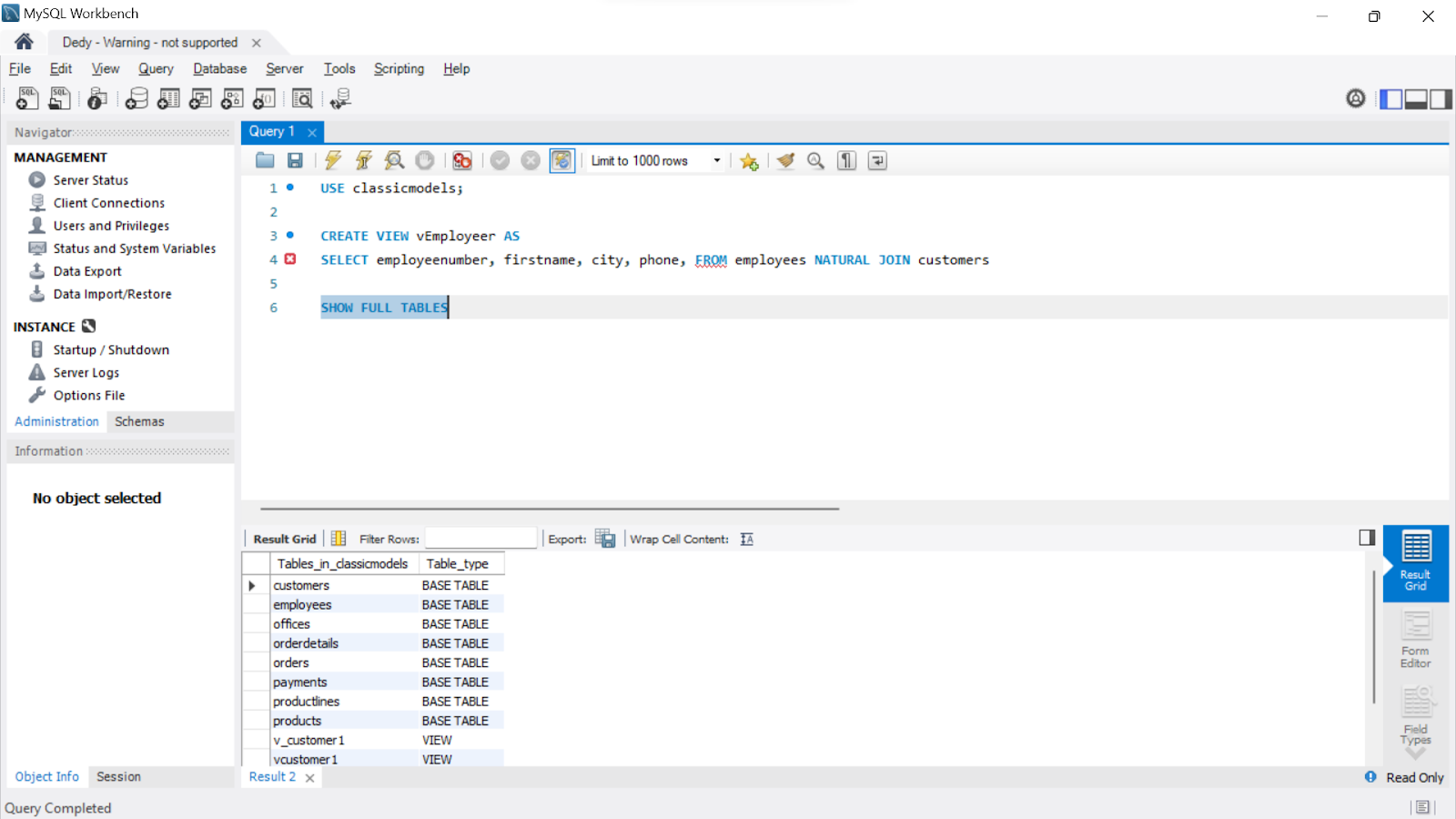Open SQL script file from main toolbar

[60, 98]
